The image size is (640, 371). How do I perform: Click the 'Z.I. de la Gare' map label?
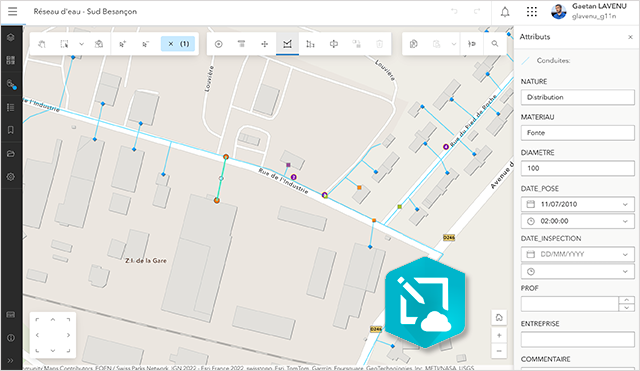click(146, 260)
